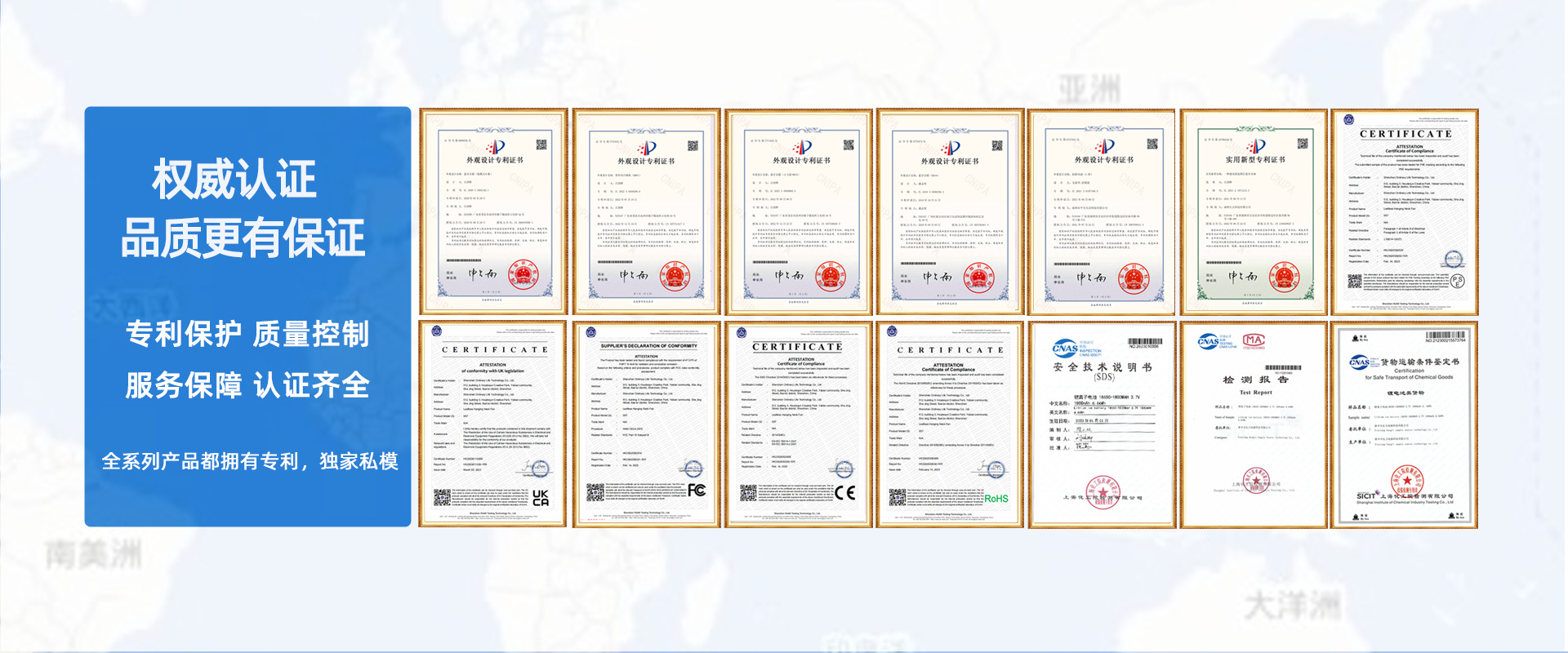Open the PSE Certificate of Compliance image
The width and height of the screenshot is (1568, 653).
[1405, 212]
